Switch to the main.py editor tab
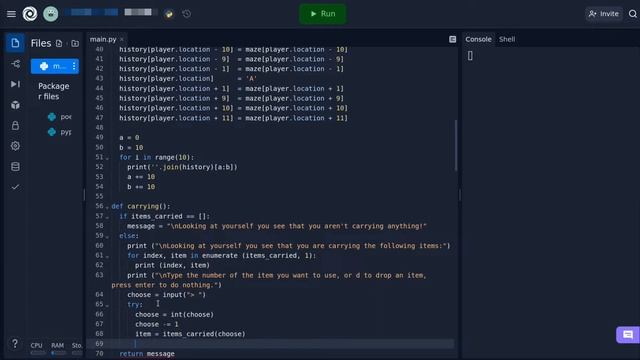 [x=103, y=39]
